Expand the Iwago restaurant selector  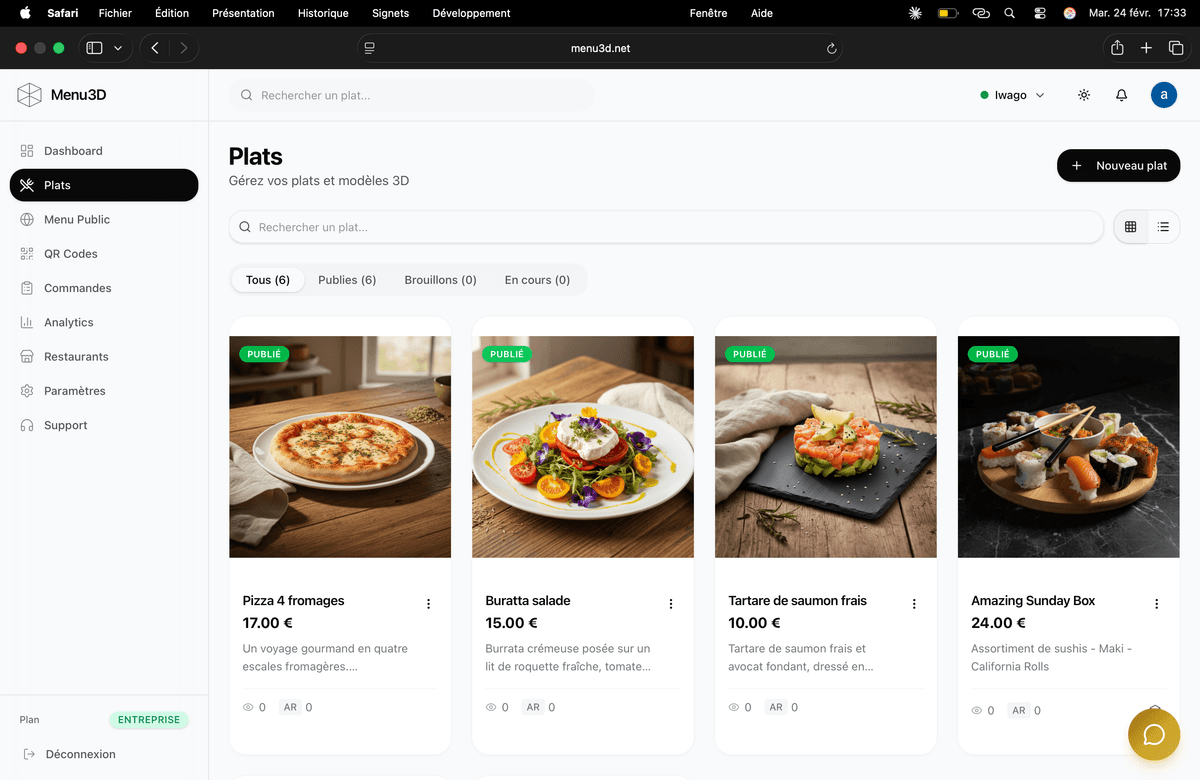click(1012, 95)
